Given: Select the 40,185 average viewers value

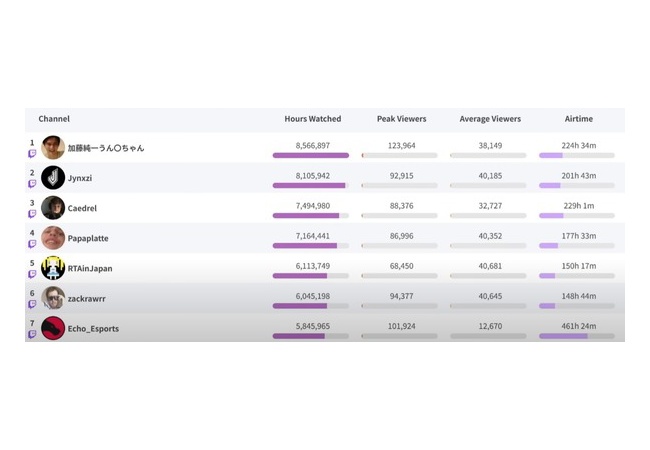Looking at the screenshot, I should 490,176.
